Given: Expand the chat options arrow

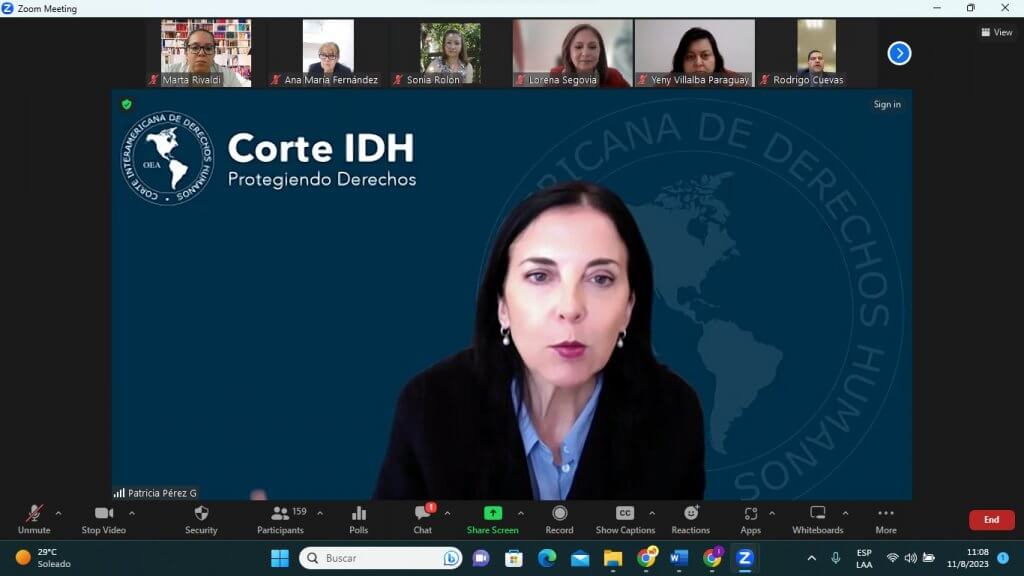Looking at the screenshot, I should pos(447,513).
